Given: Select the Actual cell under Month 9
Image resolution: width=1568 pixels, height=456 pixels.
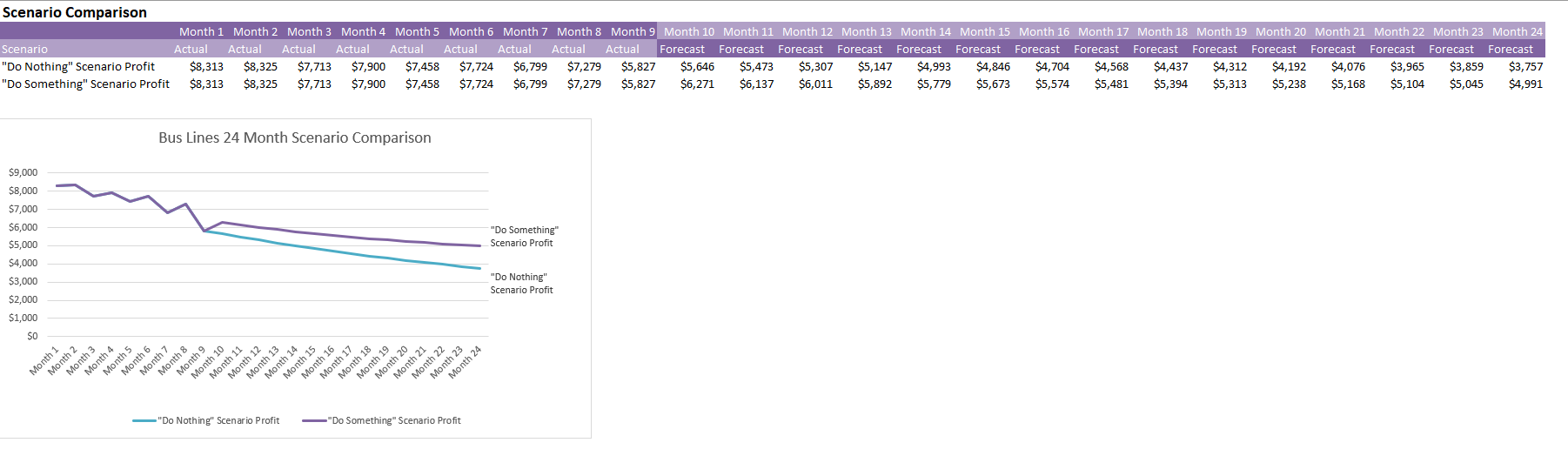Looking at the screenshot, I should point(622,50).
